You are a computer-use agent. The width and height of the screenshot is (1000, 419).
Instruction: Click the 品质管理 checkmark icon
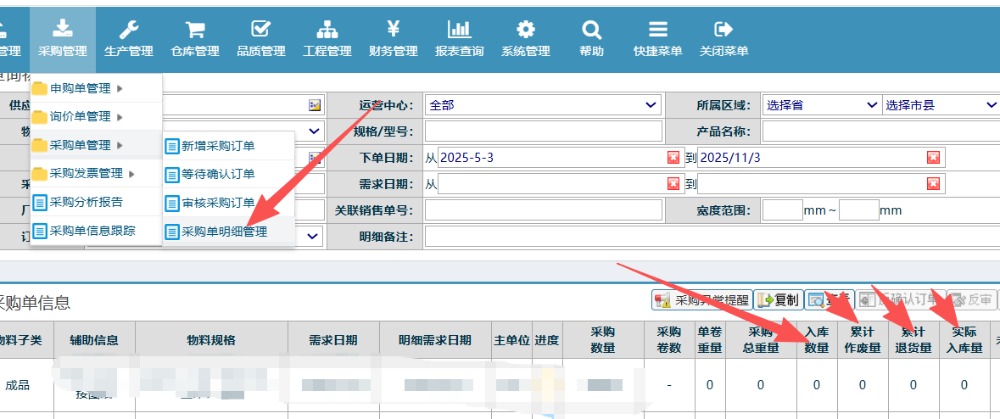[x=261, y=30]
